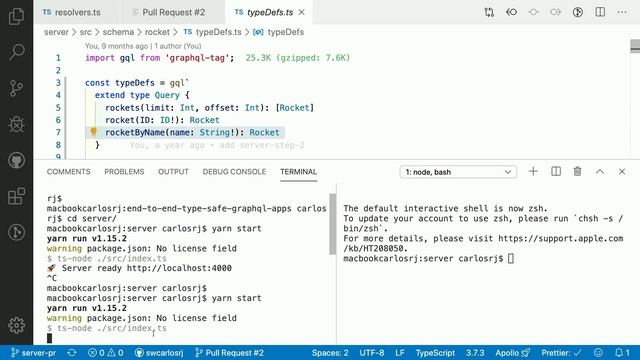The width and height of the screenshot is (640, 360).
Task: Click the next revision icon in toolbar
Action: 555,12
